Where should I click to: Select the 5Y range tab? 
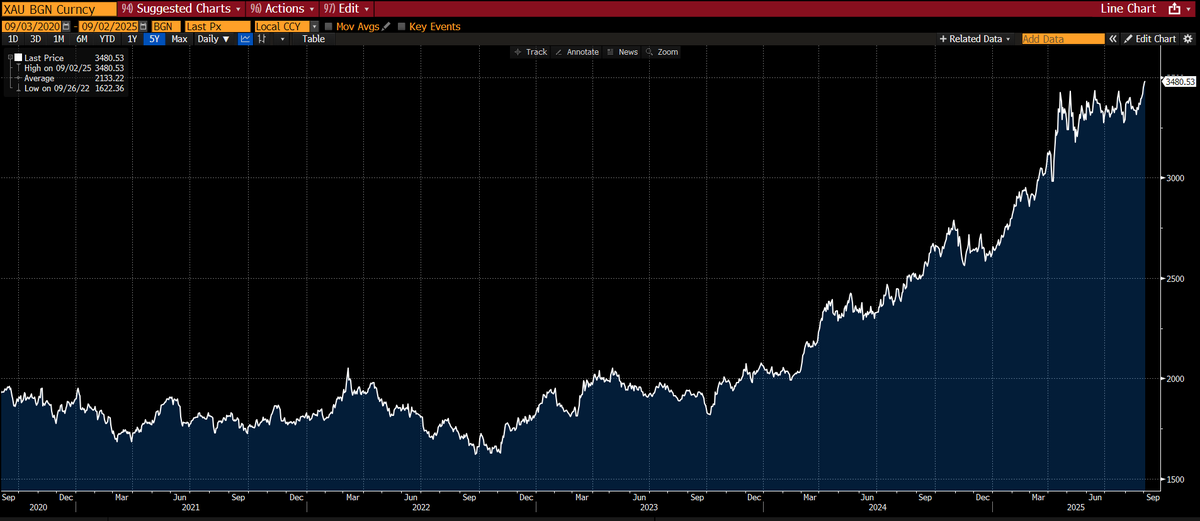[x=154, y=39]
